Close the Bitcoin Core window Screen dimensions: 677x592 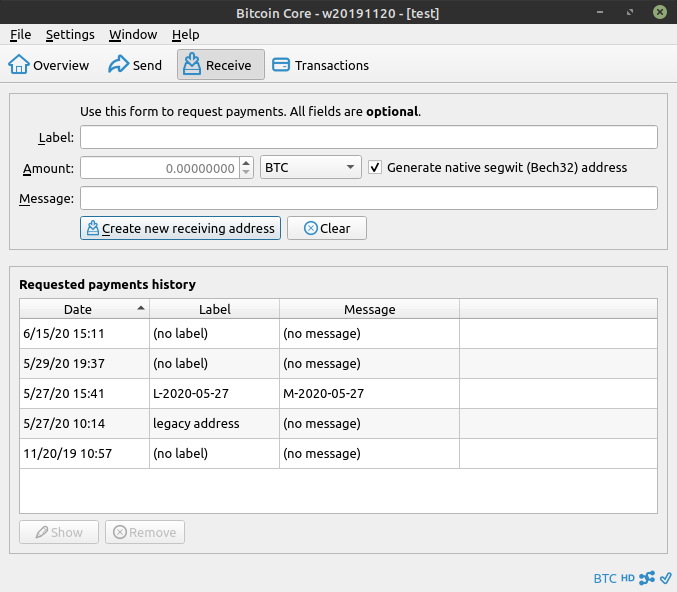pyautogui.click(x=660, y=12)
